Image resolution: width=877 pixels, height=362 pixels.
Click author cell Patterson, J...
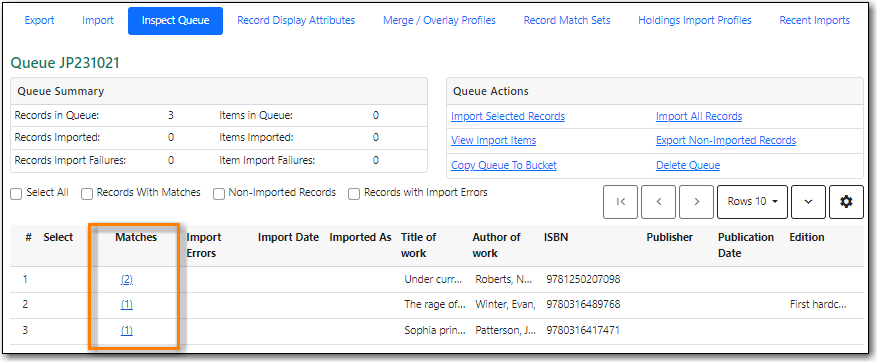[506, 331]
